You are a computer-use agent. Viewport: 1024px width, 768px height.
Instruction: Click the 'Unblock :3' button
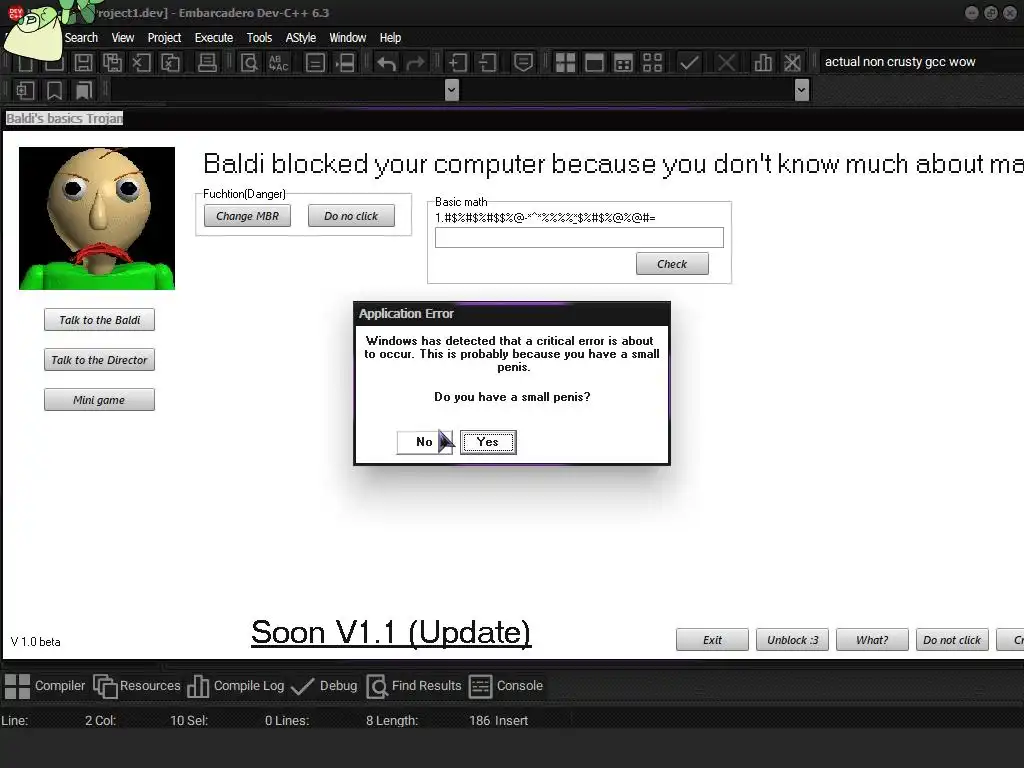tap(792, 640)
